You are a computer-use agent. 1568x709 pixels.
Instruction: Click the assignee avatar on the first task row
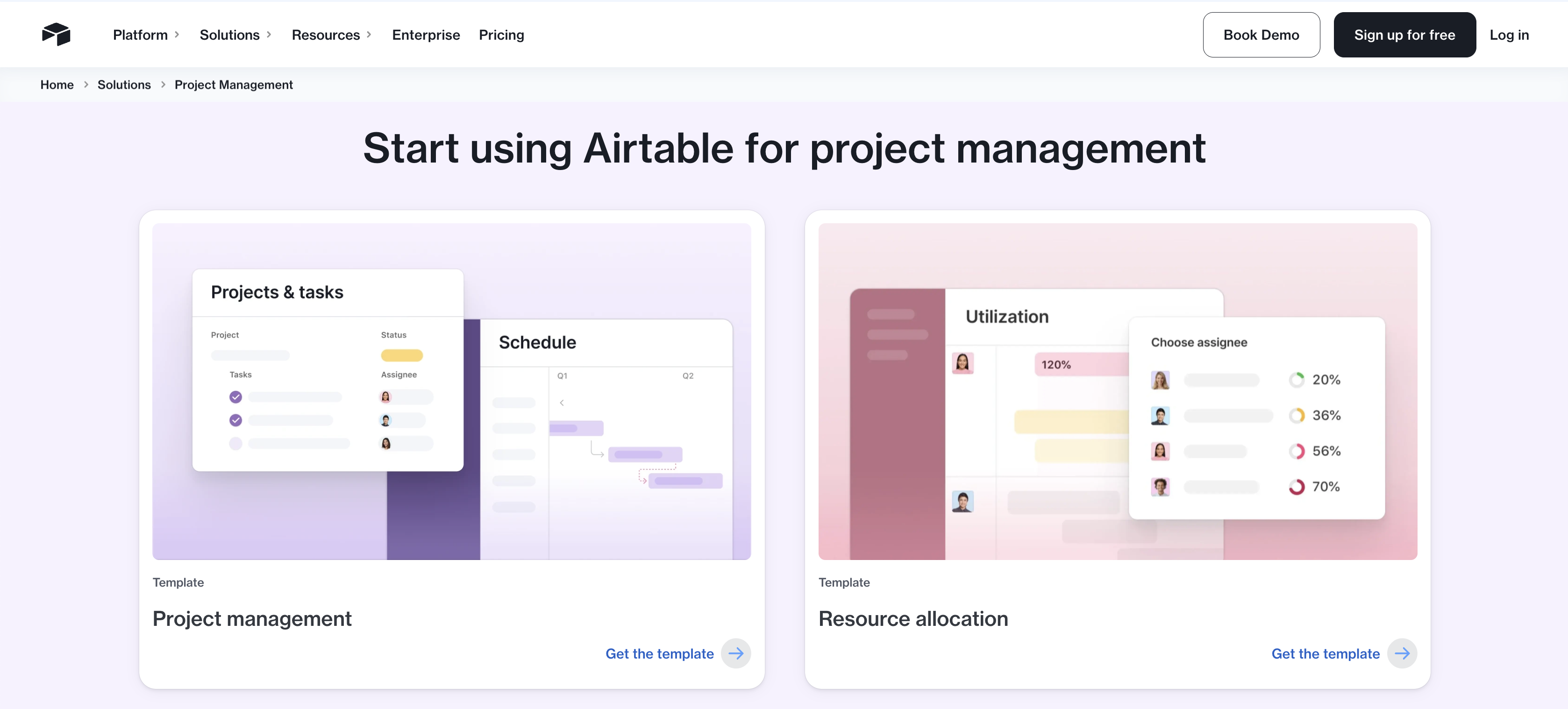point(386,397)
